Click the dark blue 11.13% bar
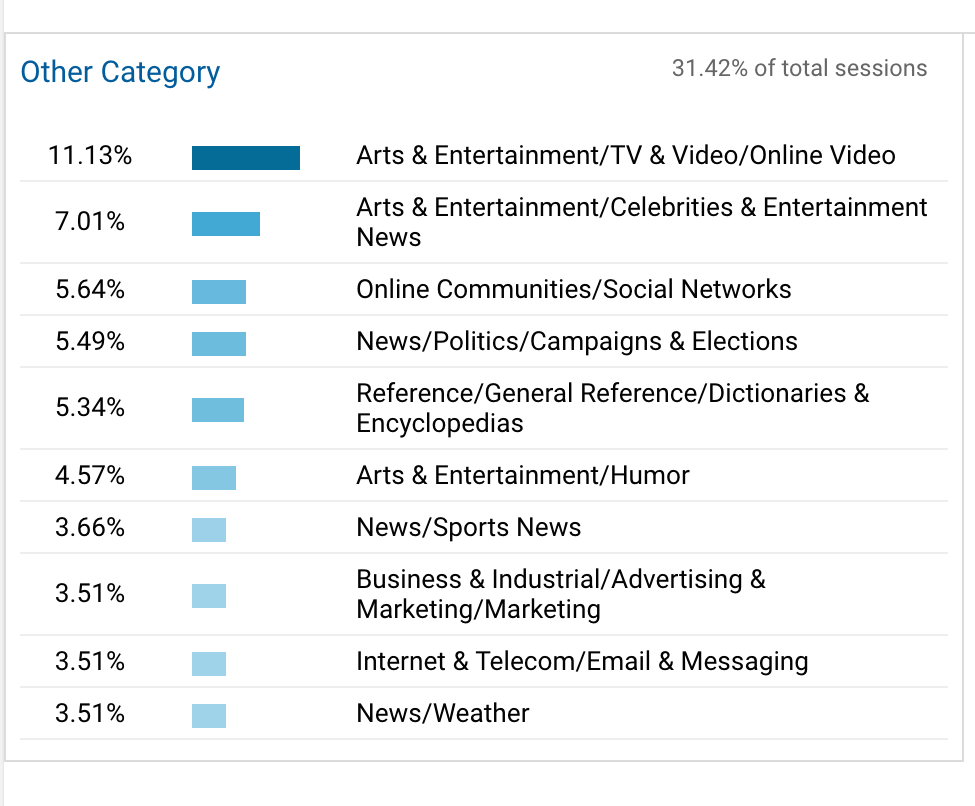 (x=245, y=158)
